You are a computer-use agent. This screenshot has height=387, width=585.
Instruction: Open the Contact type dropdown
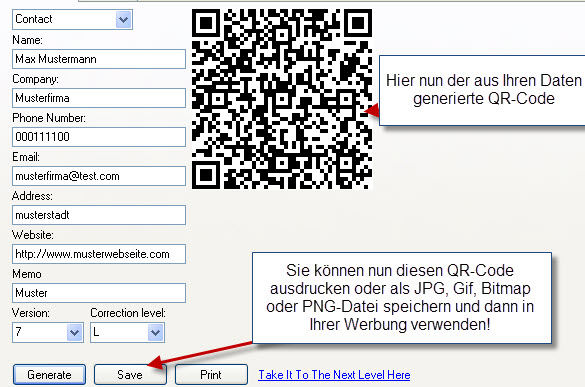coord(72,19)
